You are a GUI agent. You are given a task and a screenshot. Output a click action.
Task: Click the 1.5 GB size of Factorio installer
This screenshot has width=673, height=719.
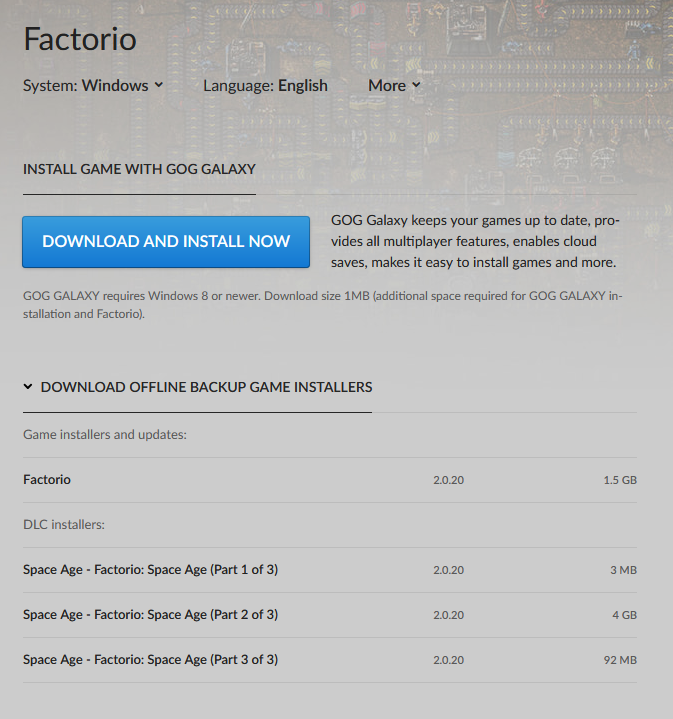pos(620,480)
